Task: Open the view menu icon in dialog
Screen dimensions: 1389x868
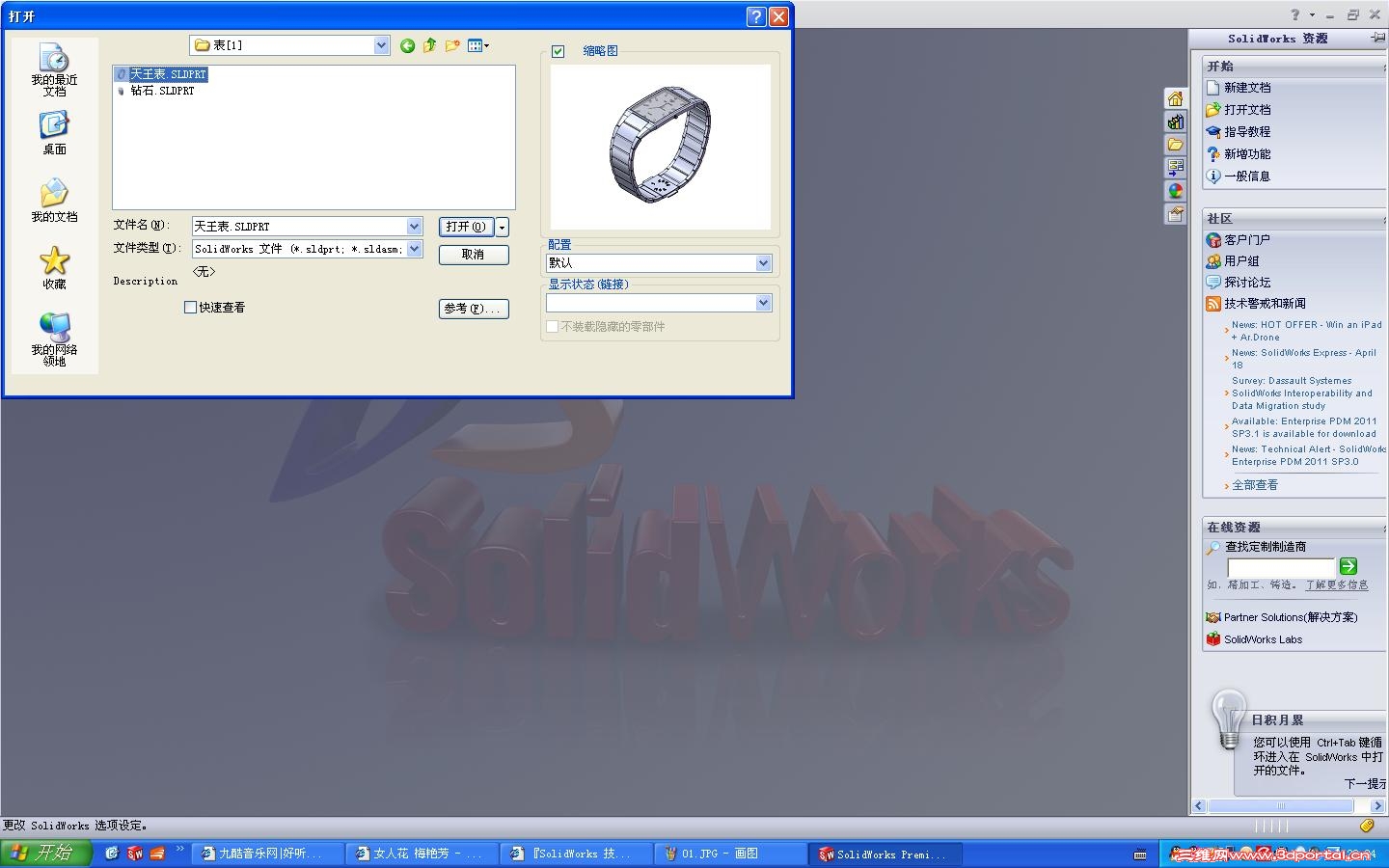Action: coord(477,45)
